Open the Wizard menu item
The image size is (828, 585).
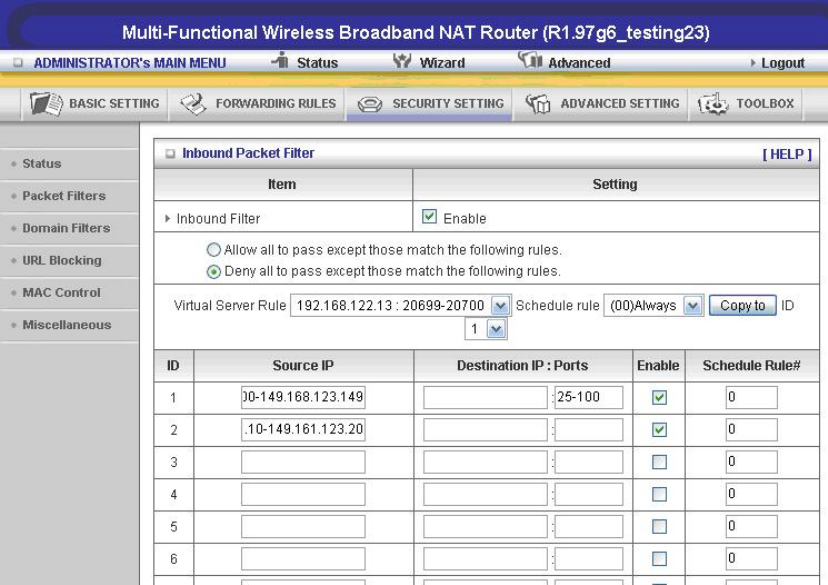[442, 63]
